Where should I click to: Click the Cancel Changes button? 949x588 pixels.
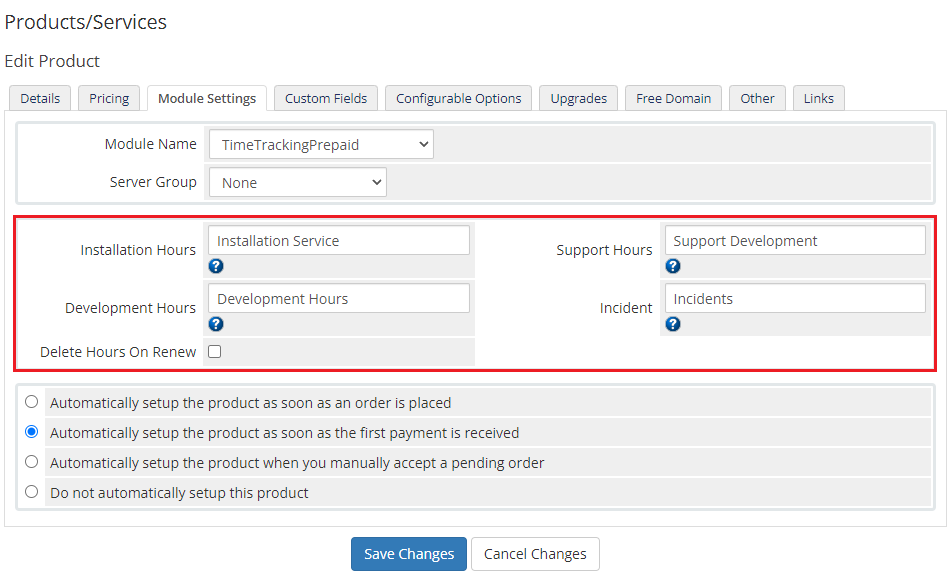coord(536,554)
